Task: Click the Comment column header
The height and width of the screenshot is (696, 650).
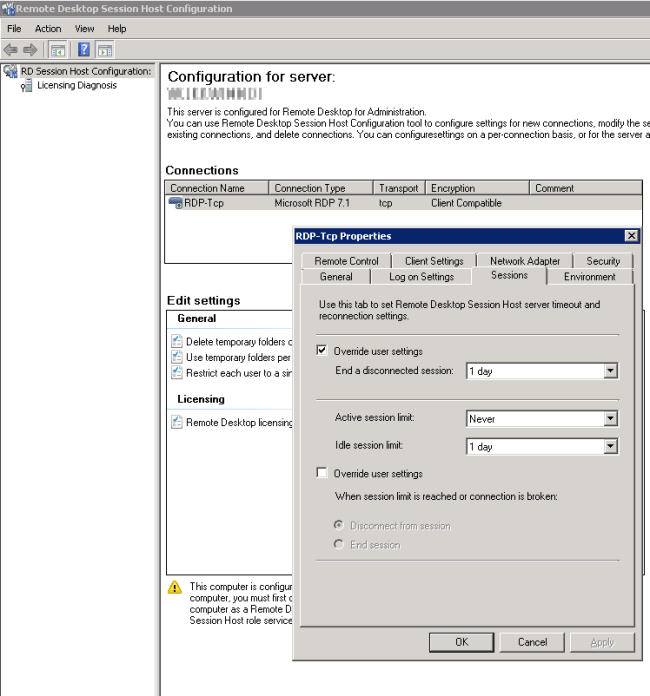Action: [586, 188]
